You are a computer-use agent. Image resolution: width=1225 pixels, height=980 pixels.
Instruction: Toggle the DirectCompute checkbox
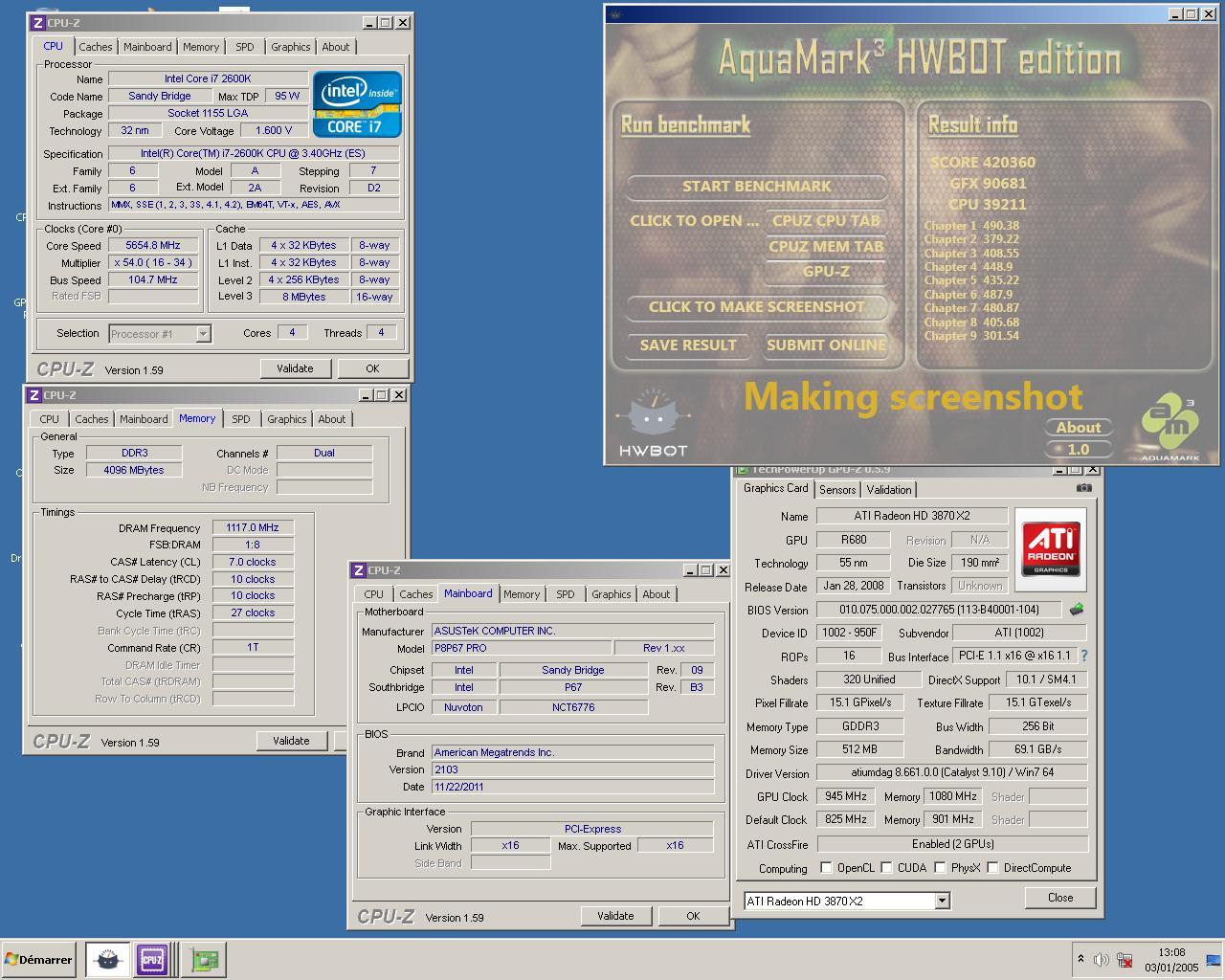993,868
